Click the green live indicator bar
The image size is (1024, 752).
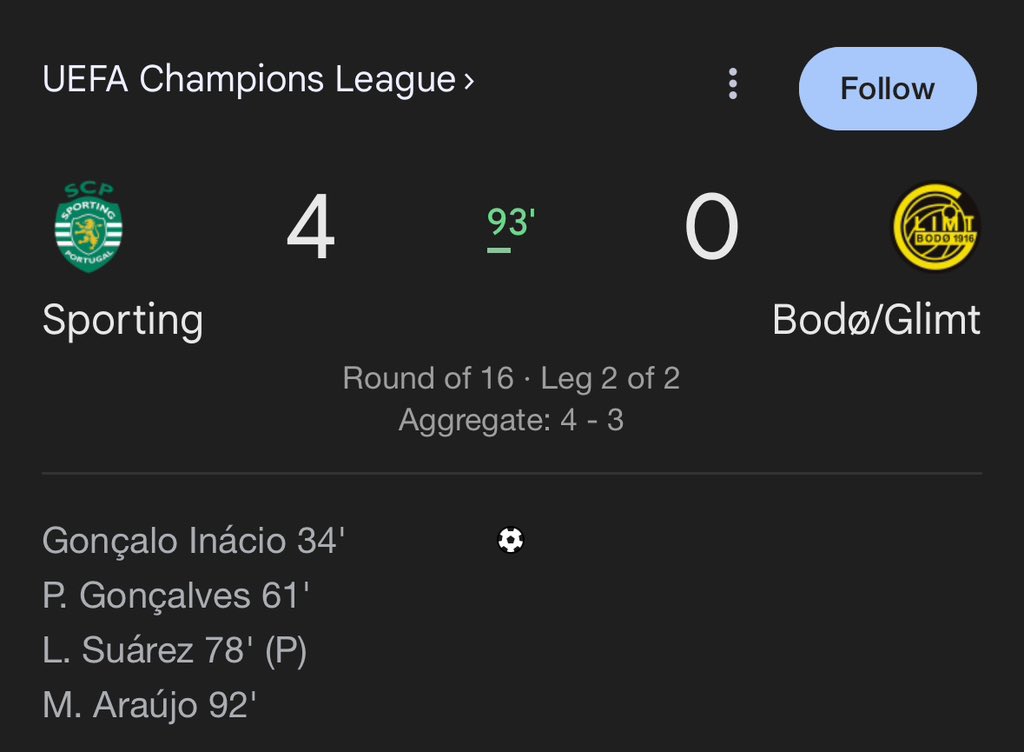coord(499,250)
